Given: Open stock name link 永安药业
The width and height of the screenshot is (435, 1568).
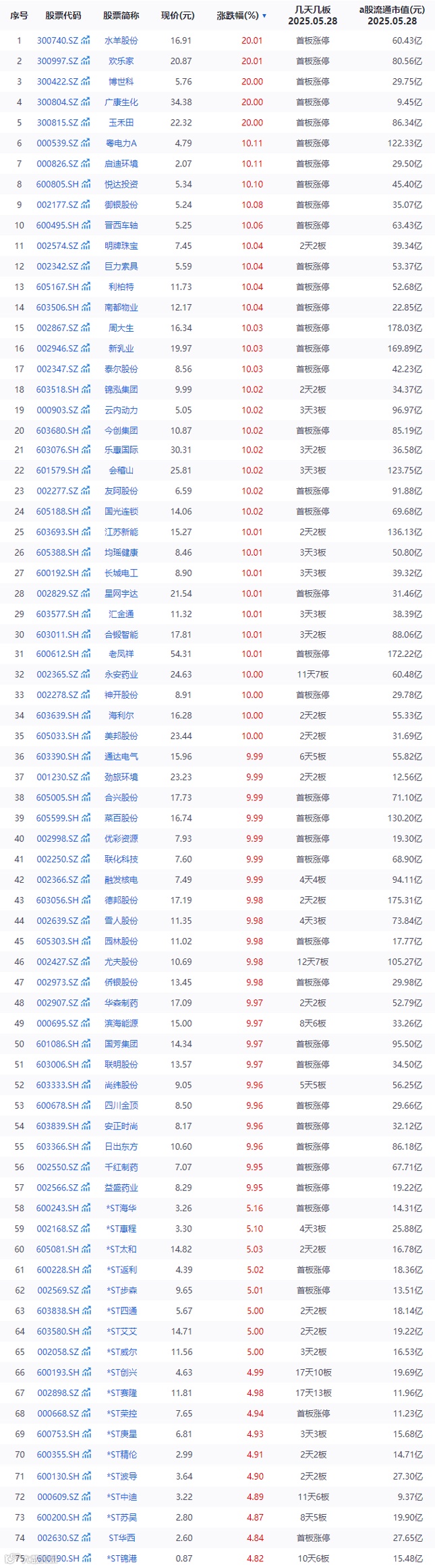Looking at the screenshot, I should 121,674.
